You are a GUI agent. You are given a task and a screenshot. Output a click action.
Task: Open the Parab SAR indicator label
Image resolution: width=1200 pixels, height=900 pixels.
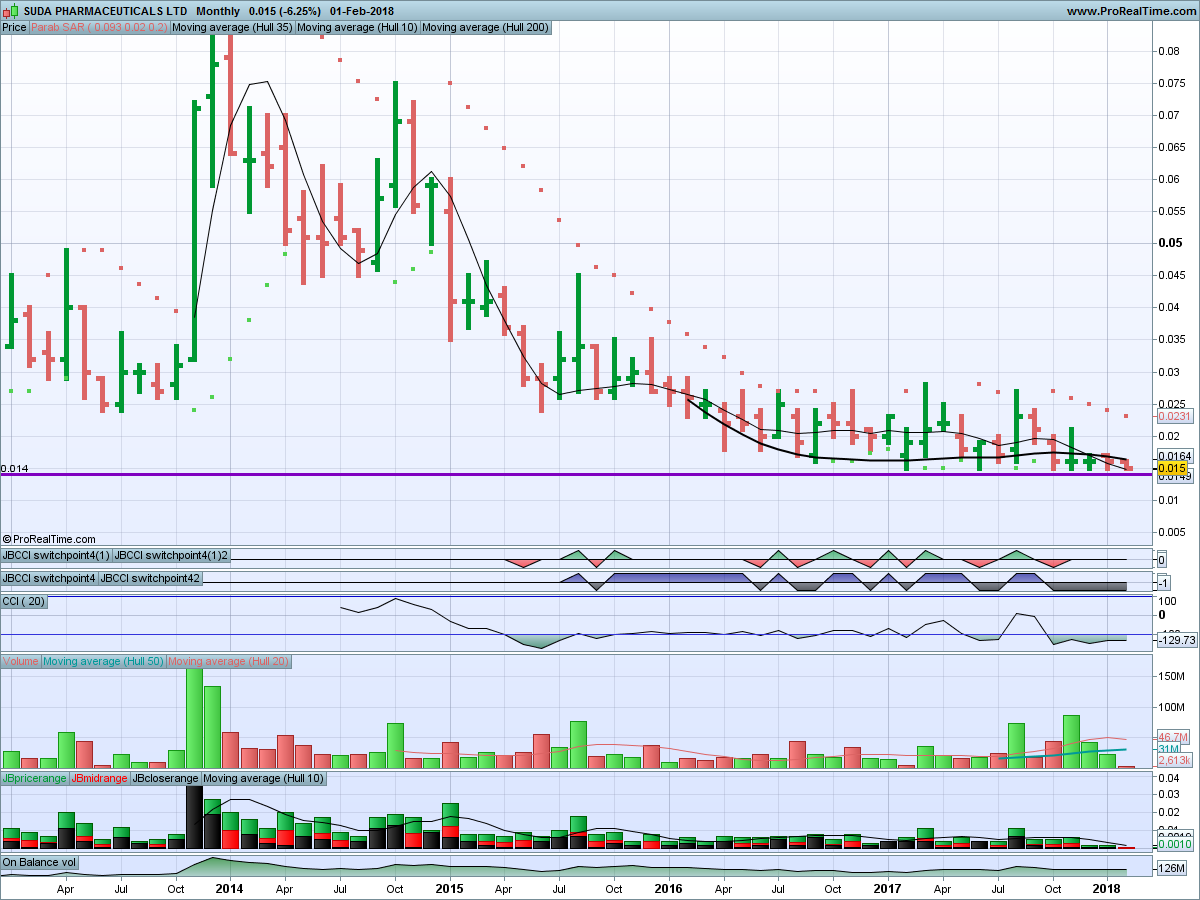99,27
